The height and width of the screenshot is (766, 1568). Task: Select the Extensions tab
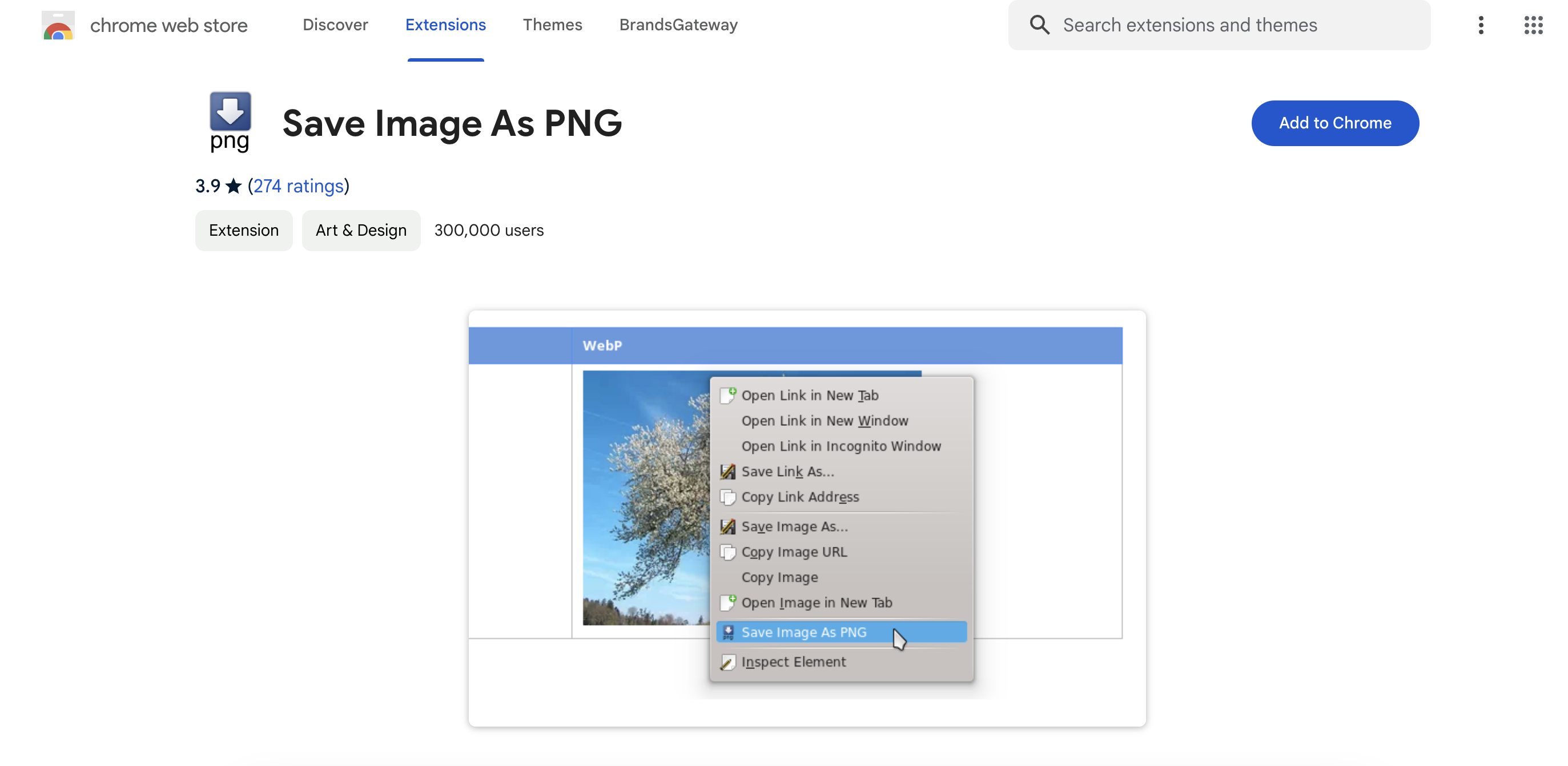tap(445, 25)
